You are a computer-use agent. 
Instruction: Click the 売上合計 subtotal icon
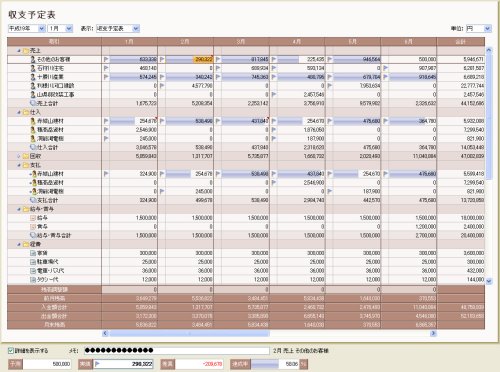[x=33, y=103]
